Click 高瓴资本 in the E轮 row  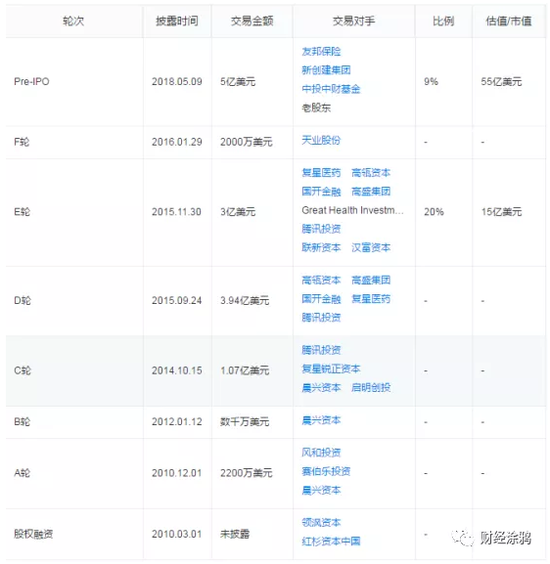pyautogui.click(x=371, y=173)
